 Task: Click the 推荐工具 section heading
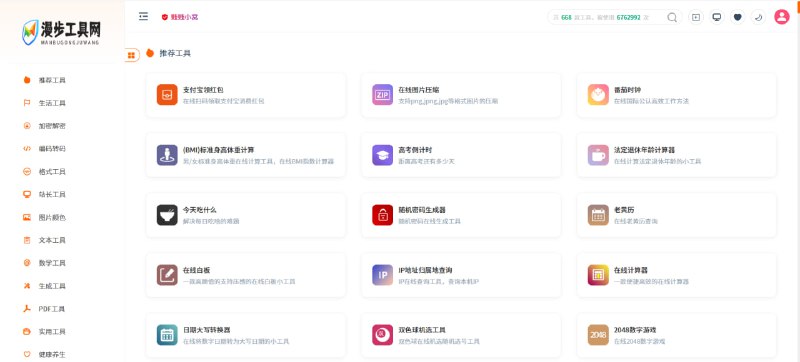coord(175,53)
